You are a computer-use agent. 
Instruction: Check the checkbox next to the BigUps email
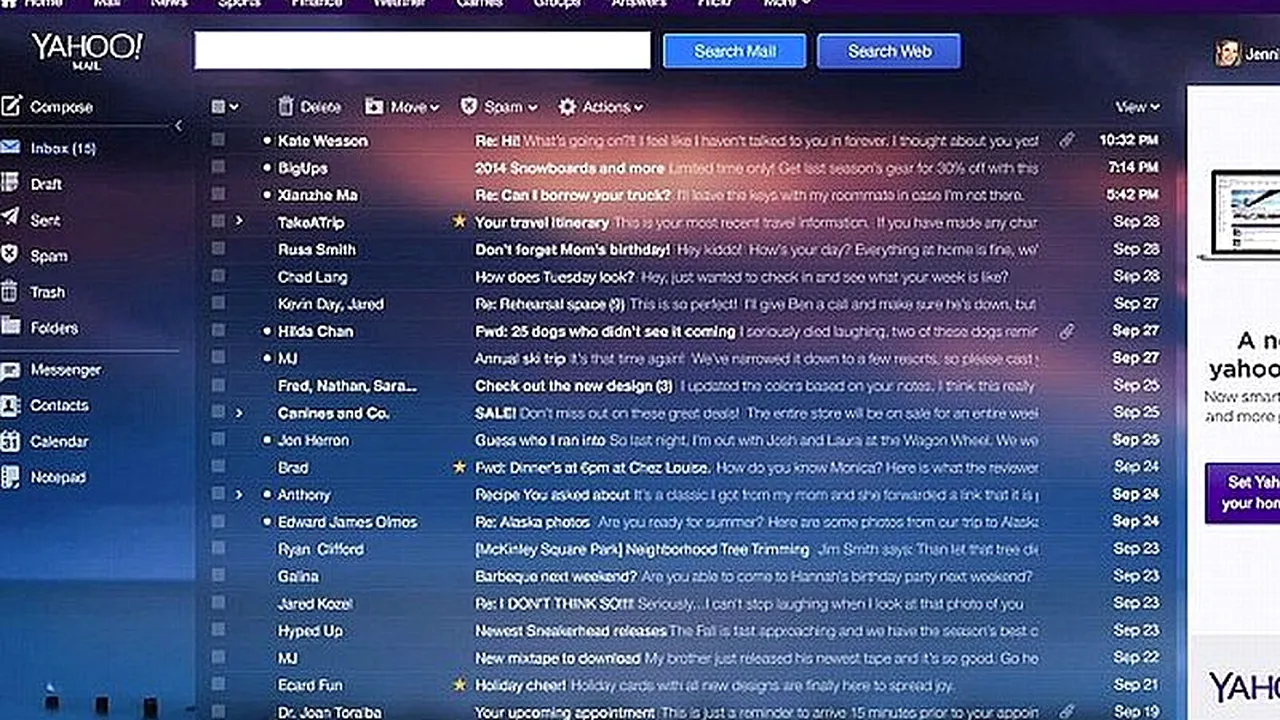coord(218,168)
